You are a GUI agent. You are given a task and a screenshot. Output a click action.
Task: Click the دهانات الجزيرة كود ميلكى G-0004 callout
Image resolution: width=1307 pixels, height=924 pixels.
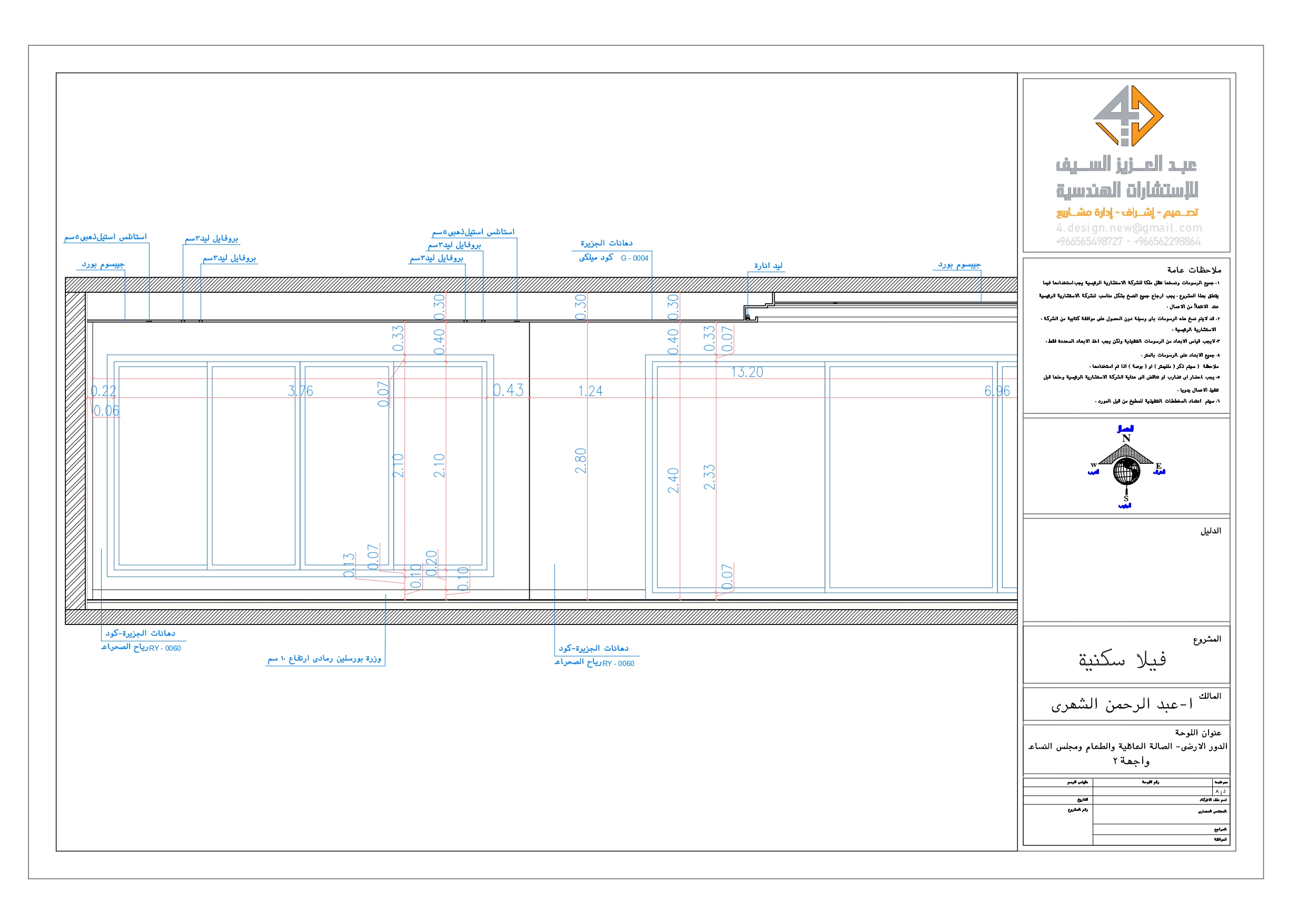click(608, 251)
